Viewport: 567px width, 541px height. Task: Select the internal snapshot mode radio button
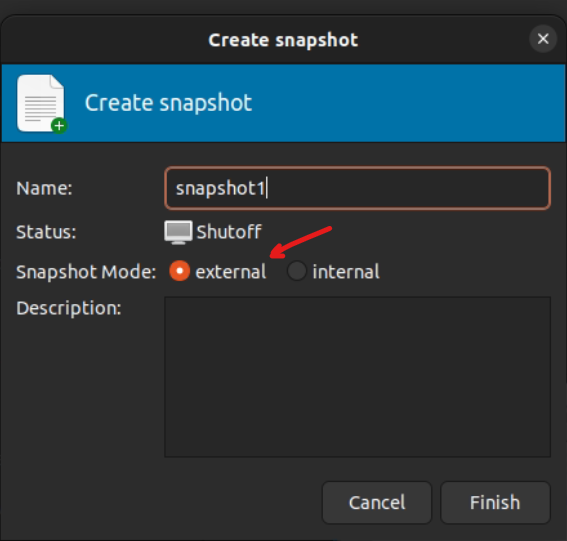(297, 271)
